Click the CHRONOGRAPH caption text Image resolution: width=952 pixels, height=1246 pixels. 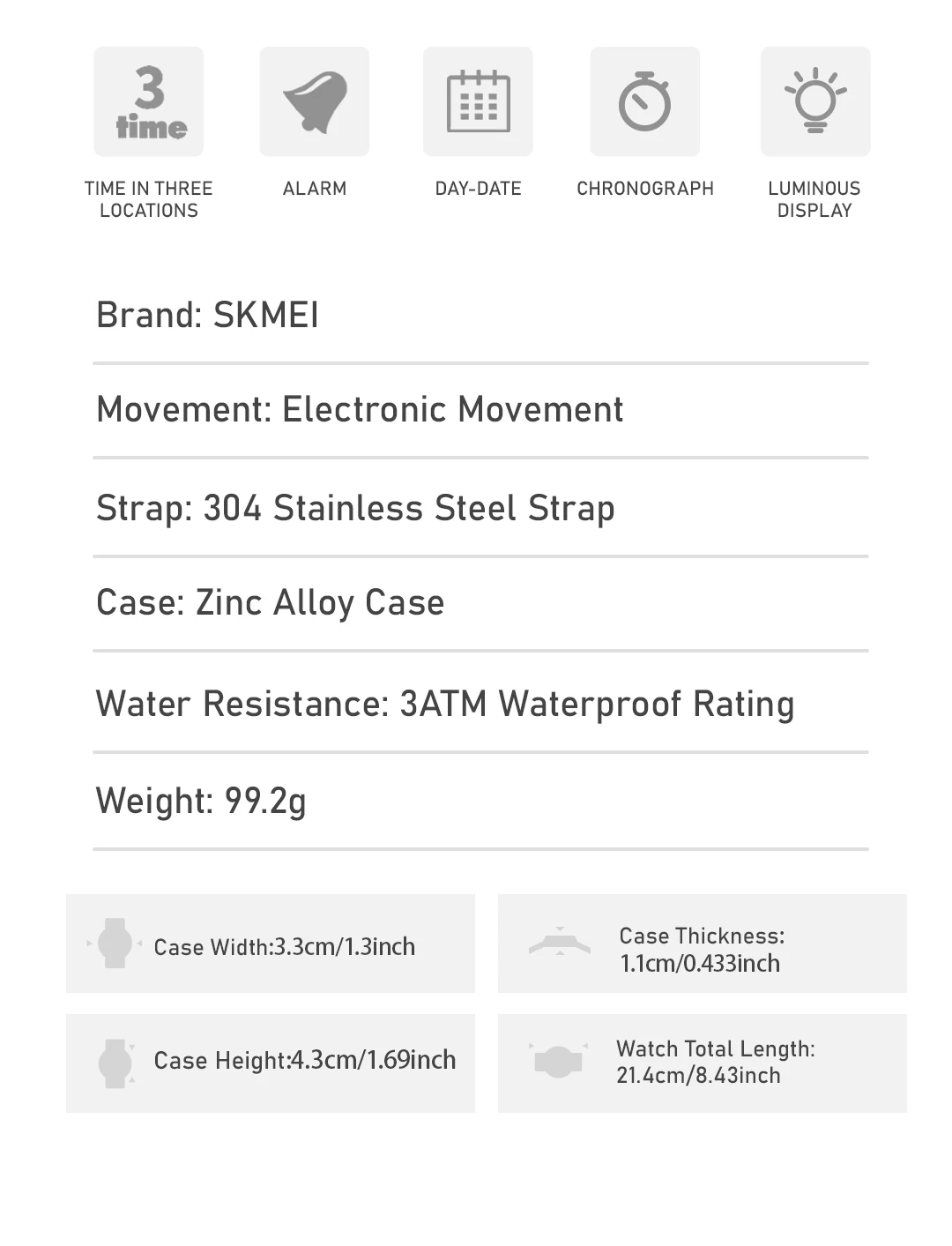click(645, 189)
